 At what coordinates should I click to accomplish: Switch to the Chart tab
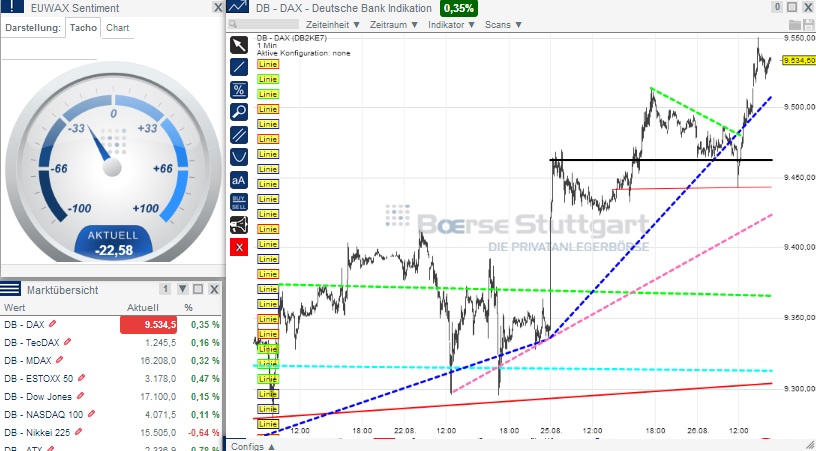coord(118,28)
